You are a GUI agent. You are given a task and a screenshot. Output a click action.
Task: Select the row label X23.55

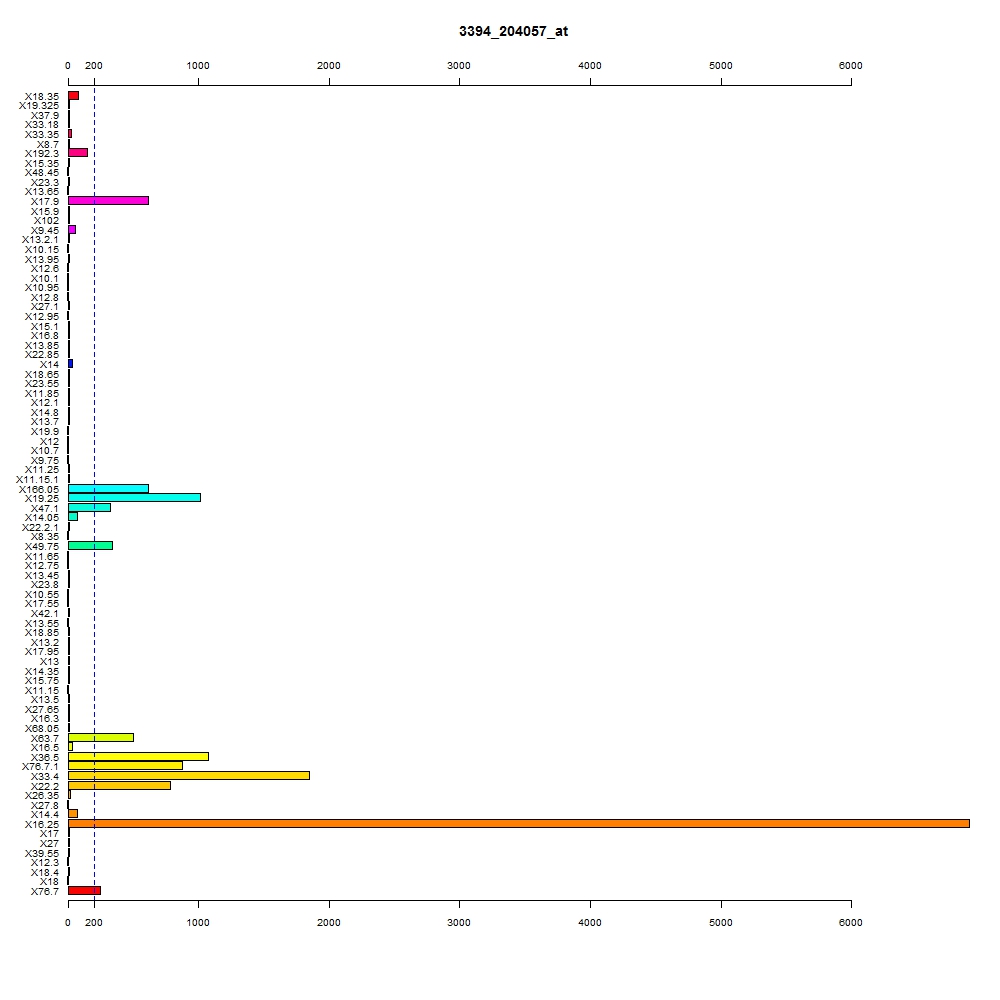tap(41, 383)
